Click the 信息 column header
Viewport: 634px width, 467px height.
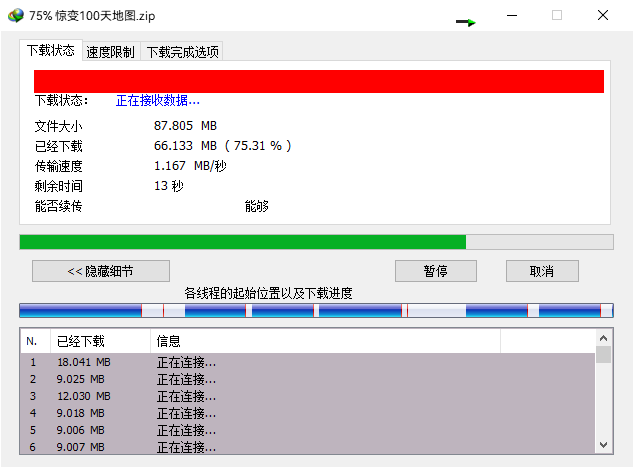coord(325,341)
